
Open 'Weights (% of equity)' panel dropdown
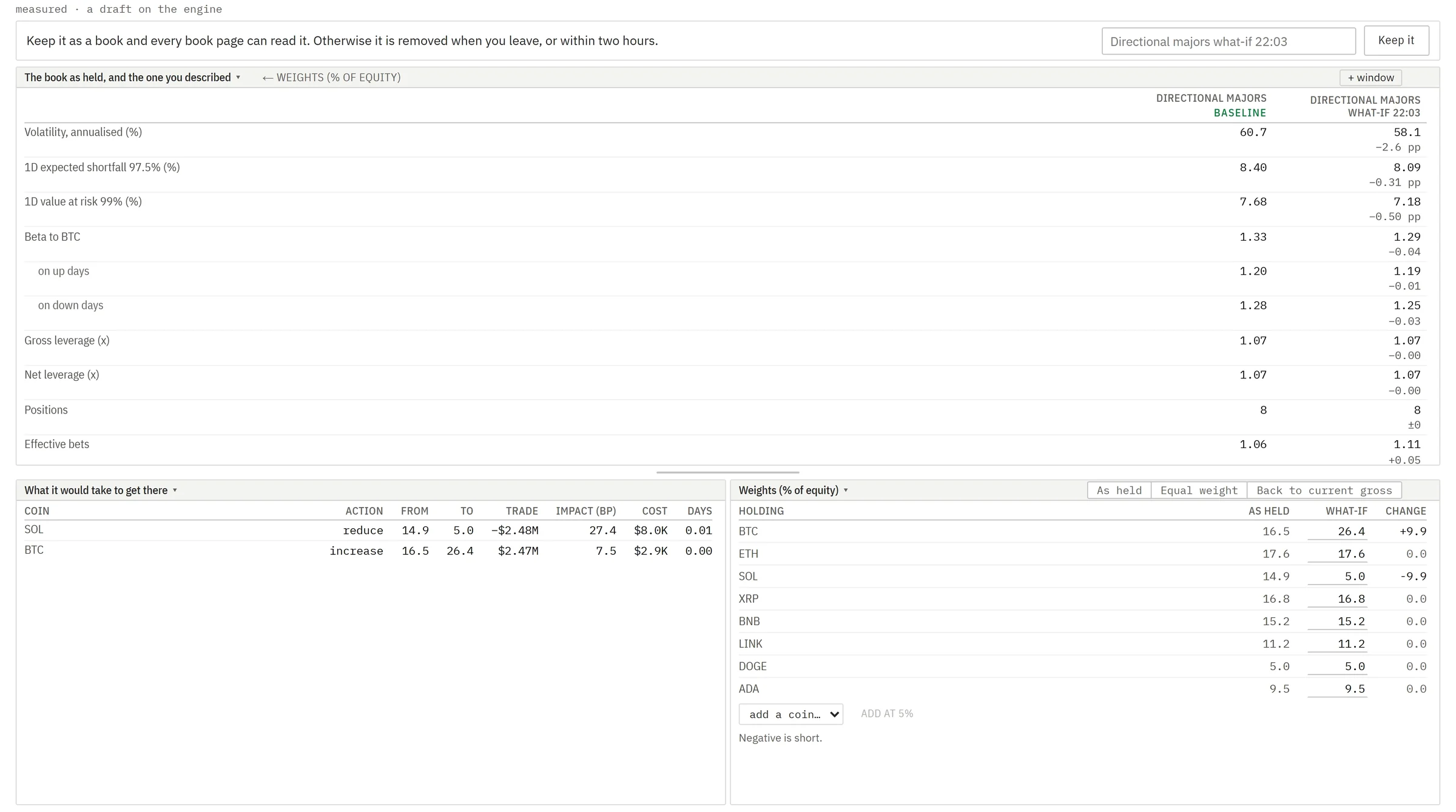(x=793, y=490)
